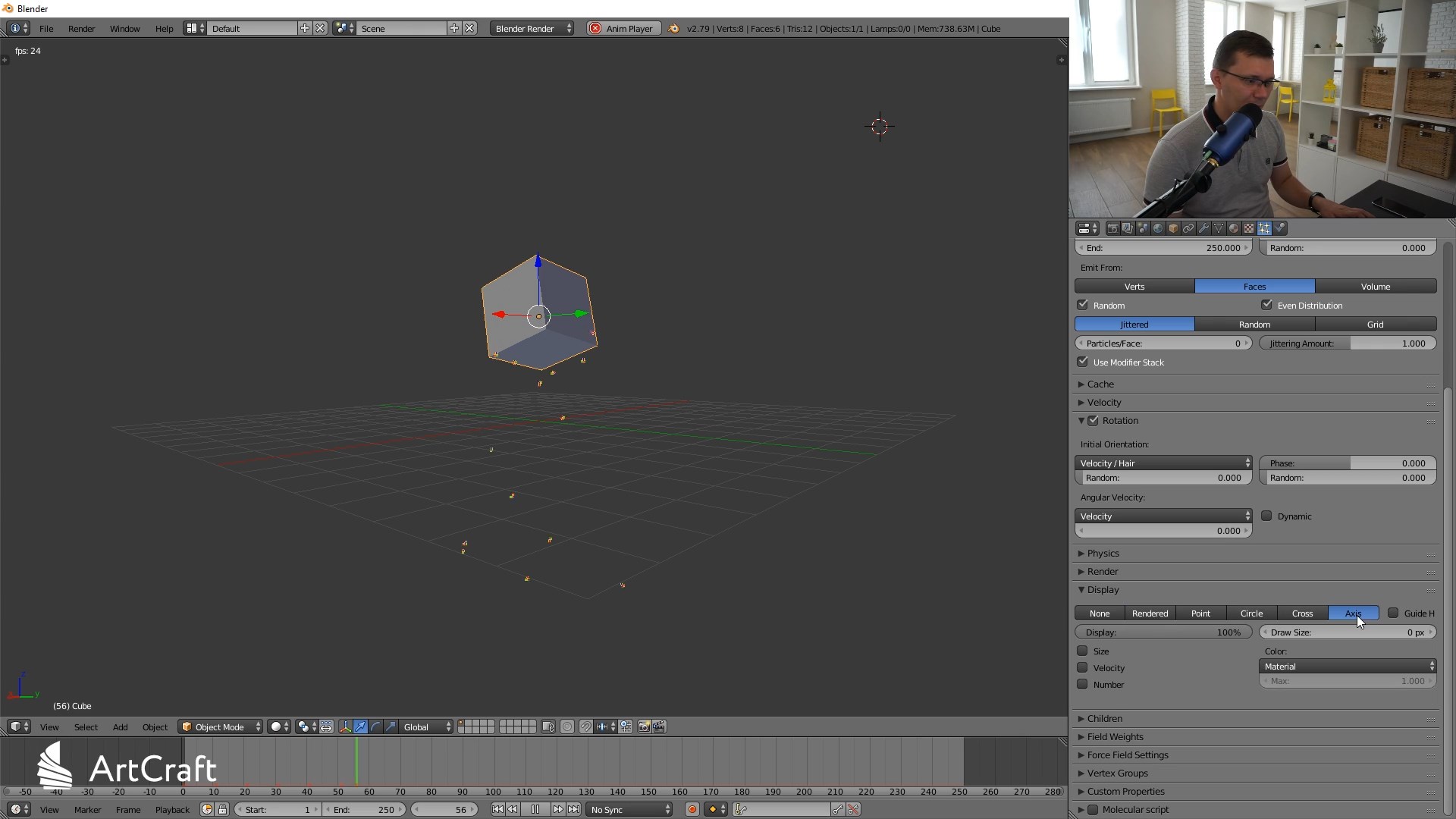Jump to the end frame
This screenshot has height=819, width=1456.
(x=574, y=810)
